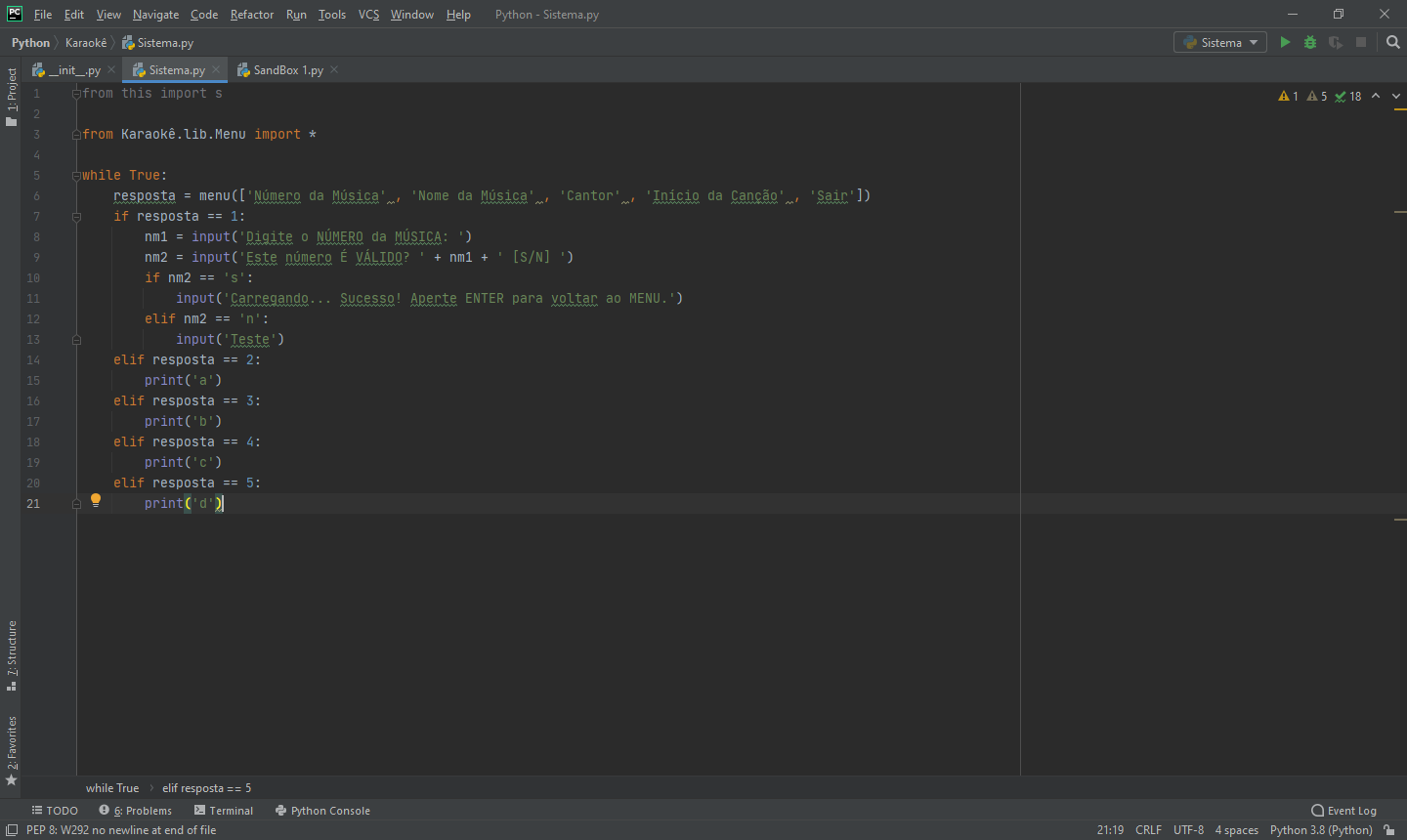Click the fold end marker on line 21
This screenshot has width=1407, height=840.
click(76, 504)
